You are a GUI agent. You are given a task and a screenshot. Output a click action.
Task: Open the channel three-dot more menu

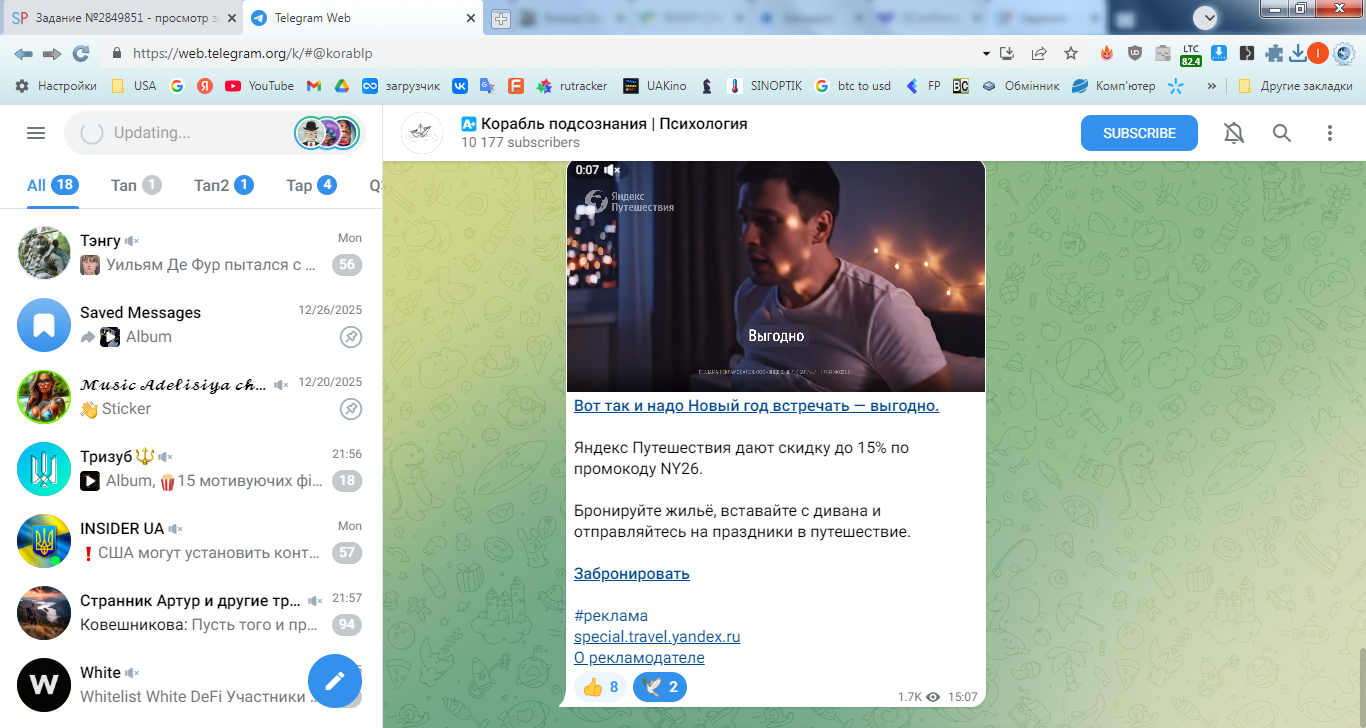1330,133
